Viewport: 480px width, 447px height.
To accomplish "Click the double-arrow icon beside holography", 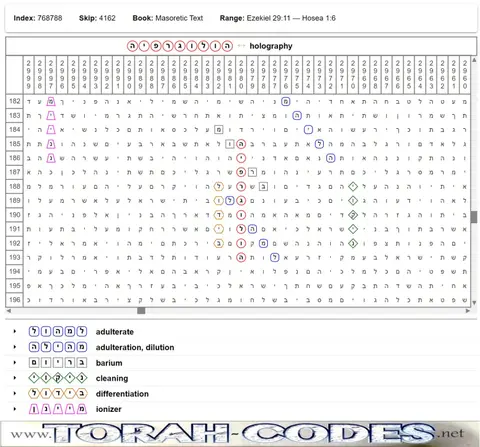I will coord(241,46).
